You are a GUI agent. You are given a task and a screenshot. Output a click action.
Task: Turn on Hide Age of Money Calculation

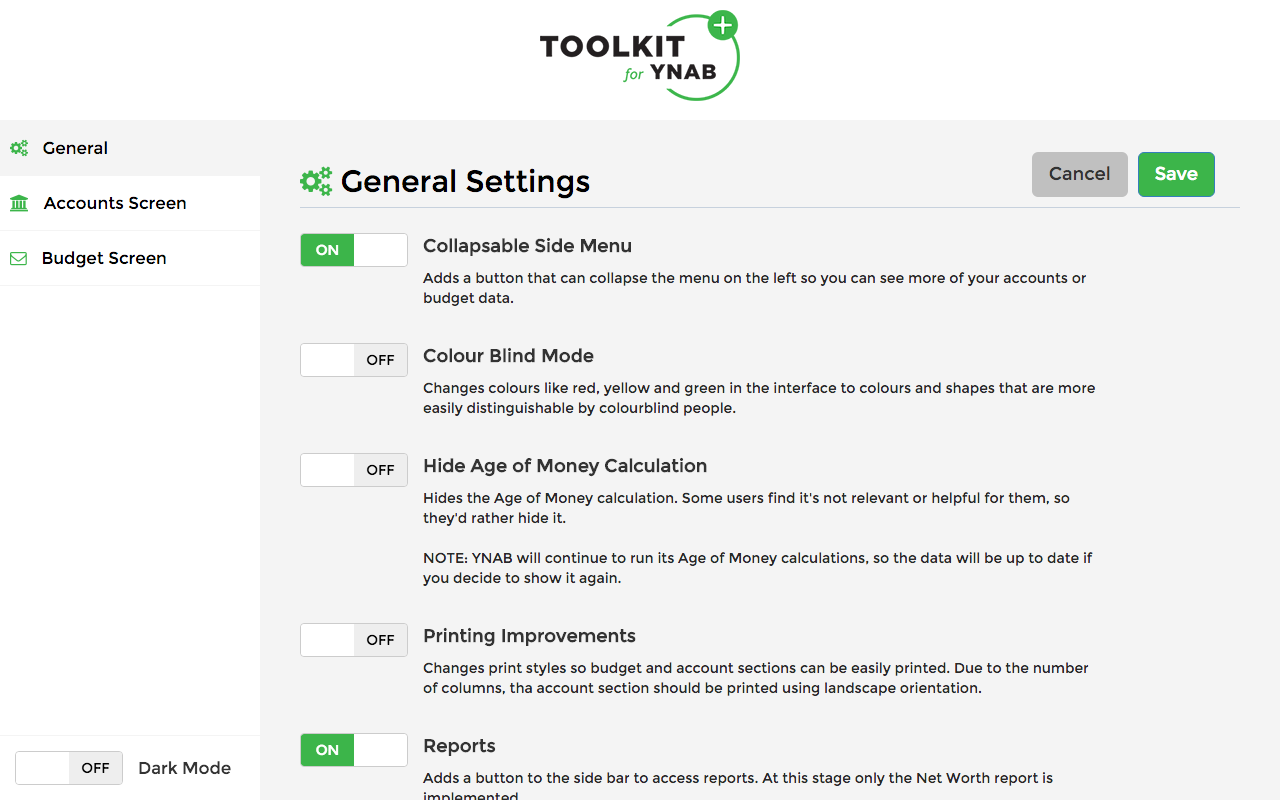[353, 469]
